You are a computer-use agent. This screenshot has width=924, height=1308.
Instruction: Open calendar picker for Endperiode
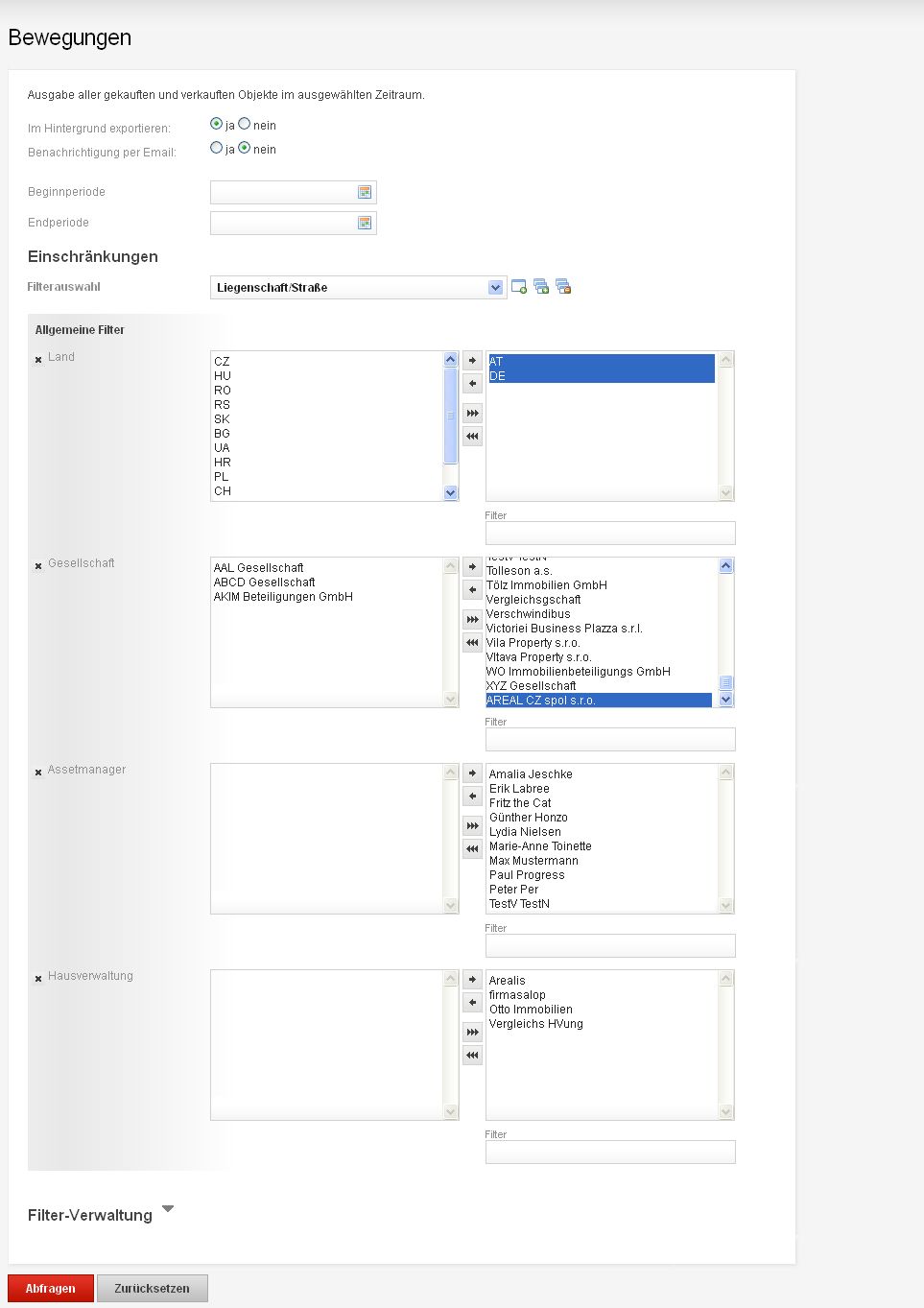[365, 224]
